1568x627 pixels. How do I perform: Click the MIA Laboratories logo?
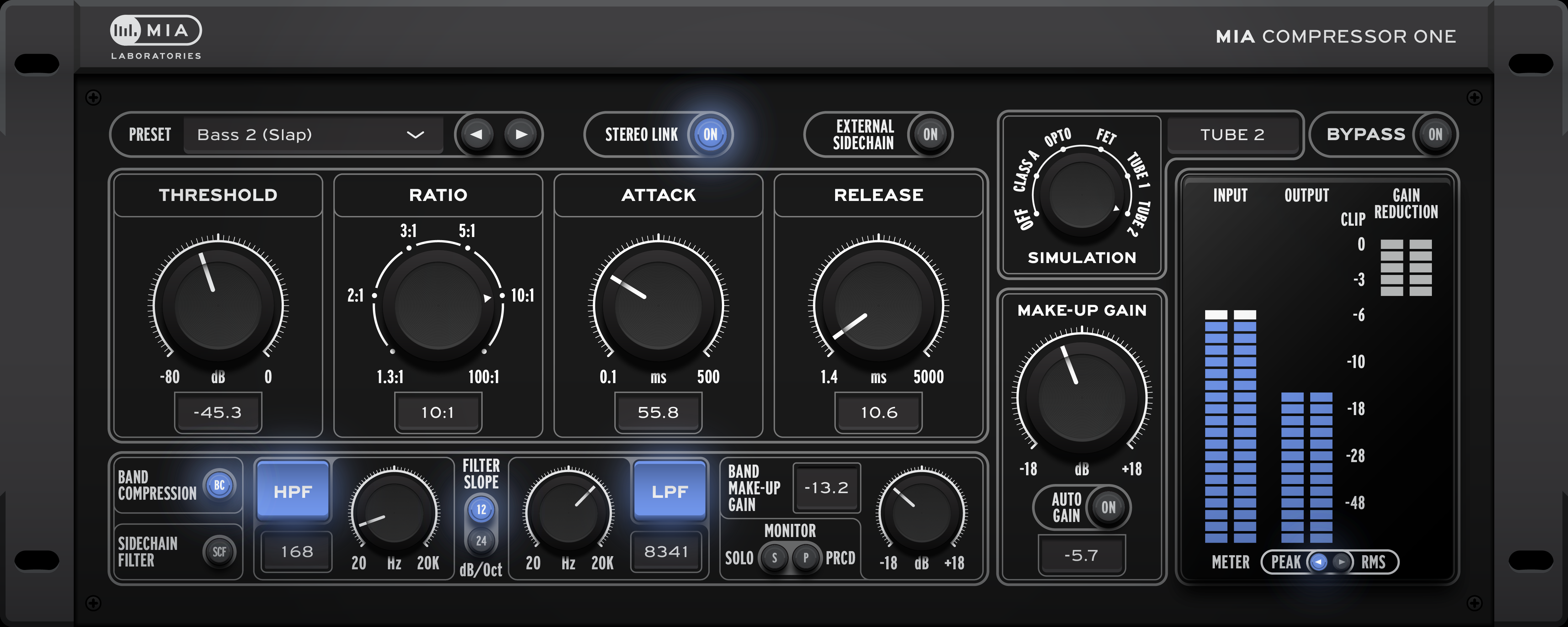[156, 38]
